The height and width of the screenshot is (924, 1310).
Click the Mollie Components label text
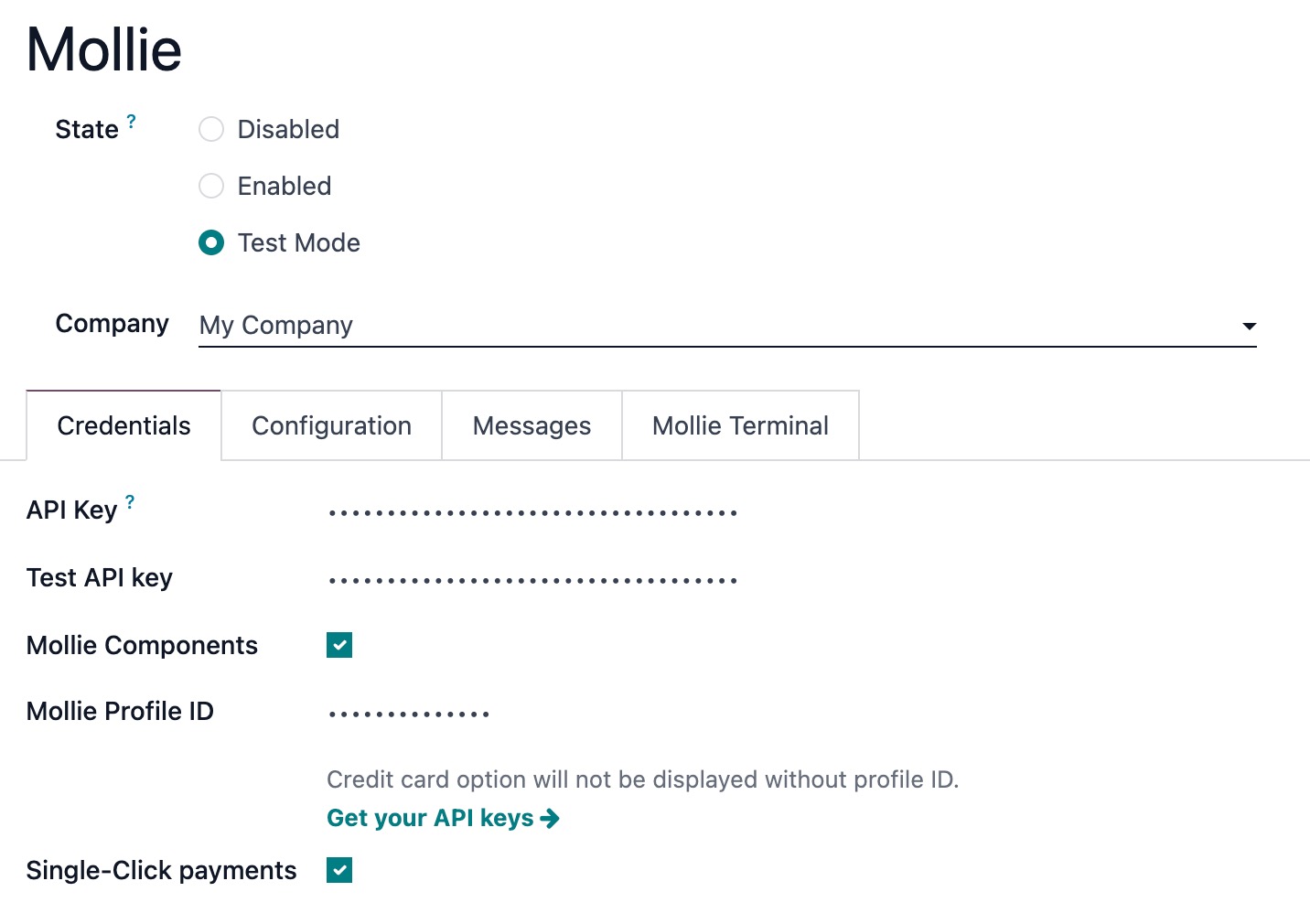point(142,645)
